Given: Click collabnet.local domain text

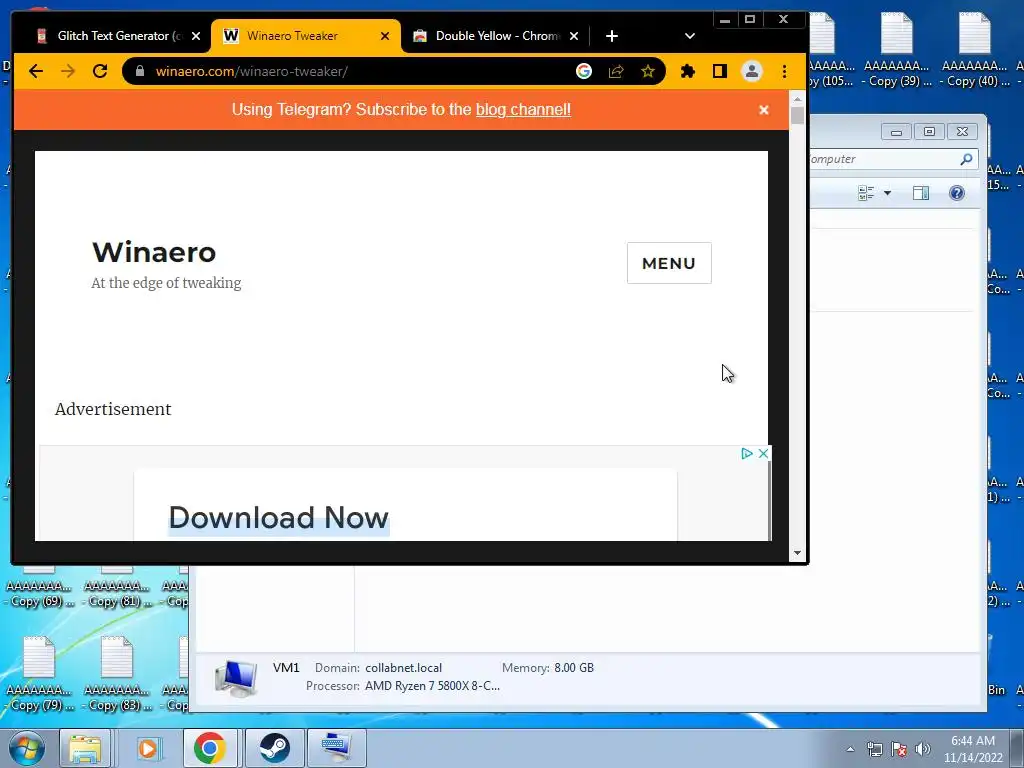Looking at the screenshot, I should pyautogui.click(x=404, y=667).
